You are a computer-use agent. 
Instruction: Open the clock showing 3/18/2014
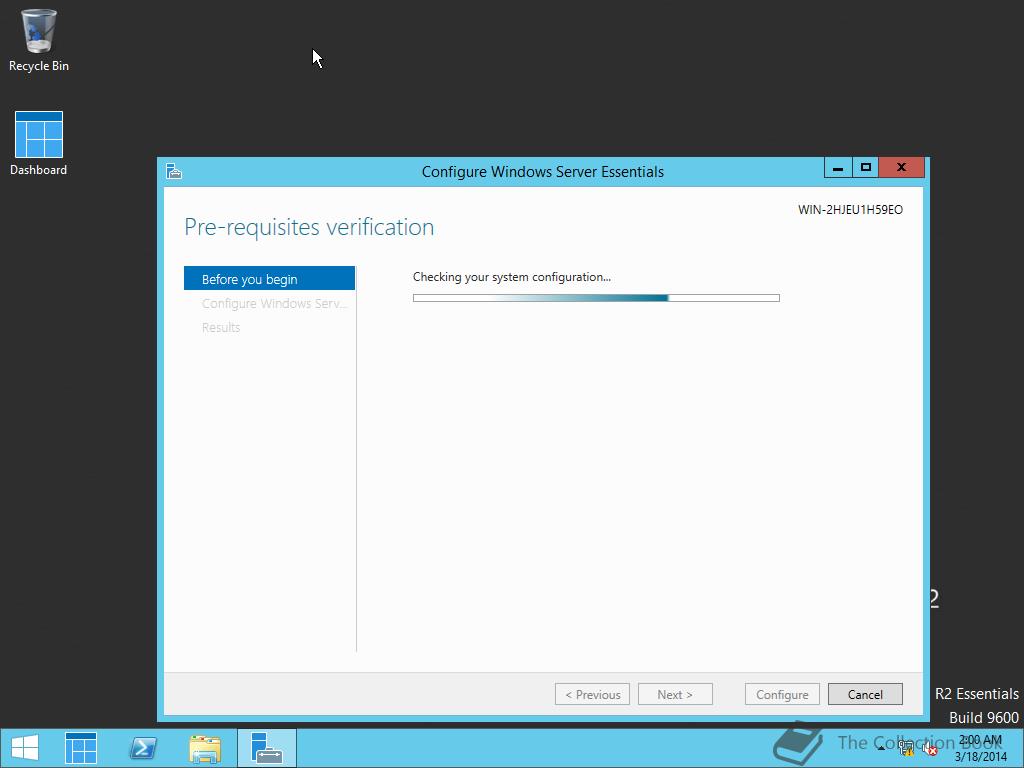click(980, 748)
